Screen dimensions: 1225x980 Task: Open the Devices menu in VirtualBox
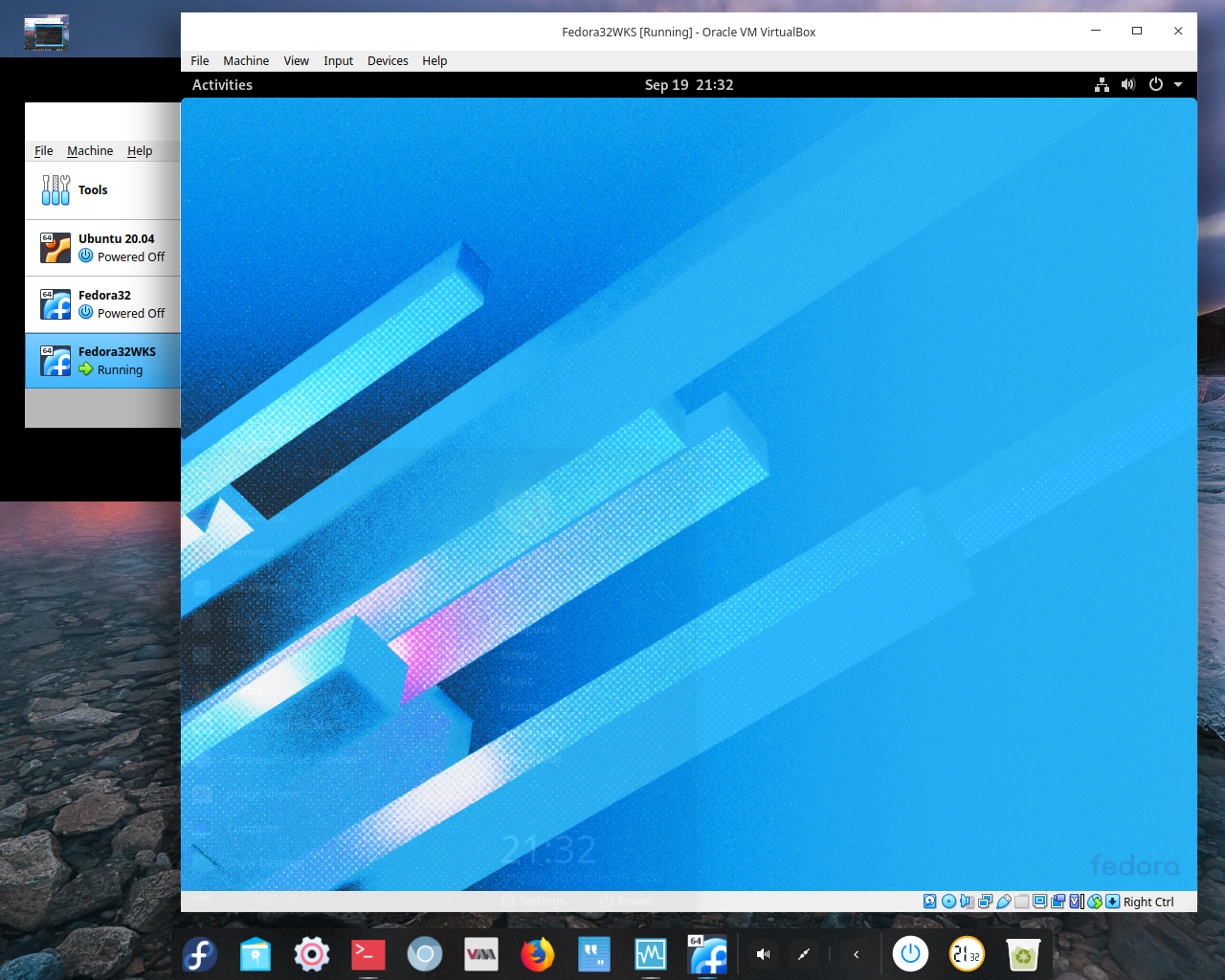[388, 60]
